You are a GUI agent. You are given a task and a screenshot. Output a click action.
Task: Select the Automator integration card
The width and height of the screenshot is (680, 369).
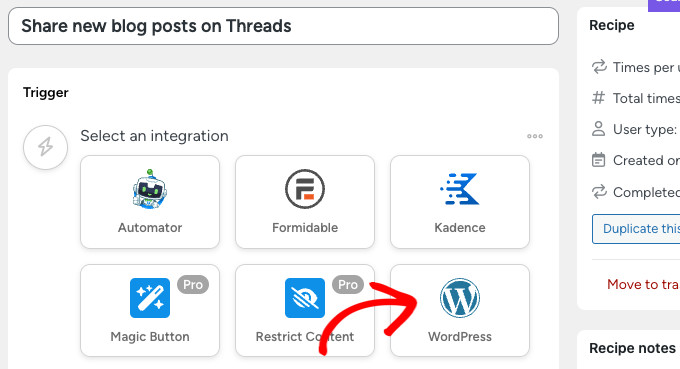pyautogui.click(x=150, y=202)
